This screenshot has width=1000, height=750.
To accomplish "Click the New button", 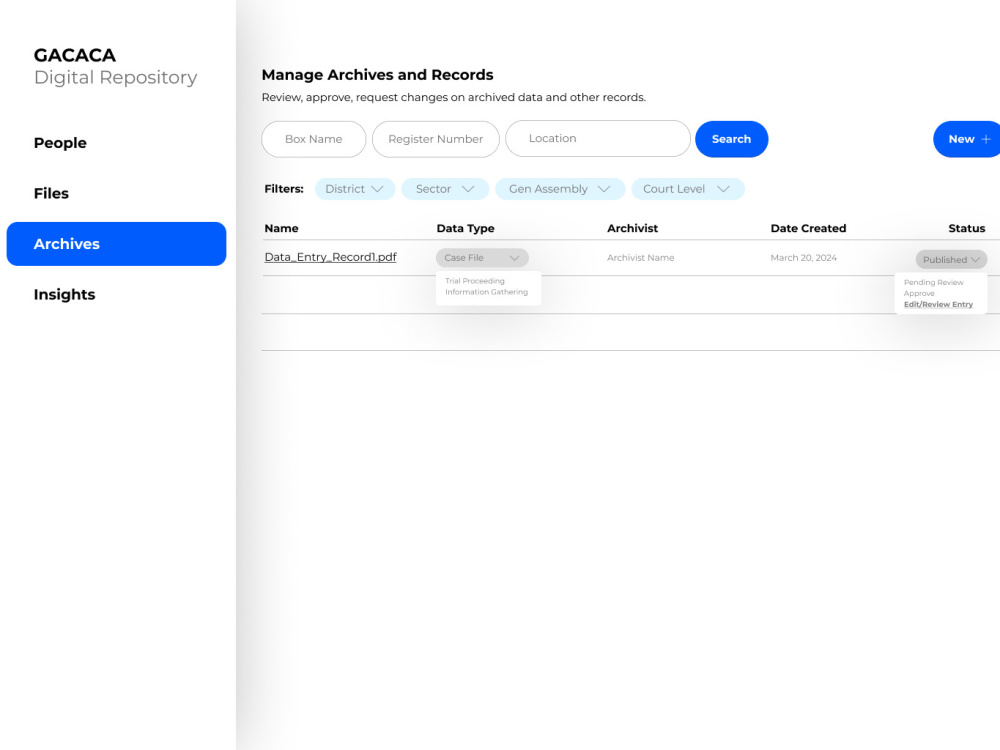I will [966, 139].
